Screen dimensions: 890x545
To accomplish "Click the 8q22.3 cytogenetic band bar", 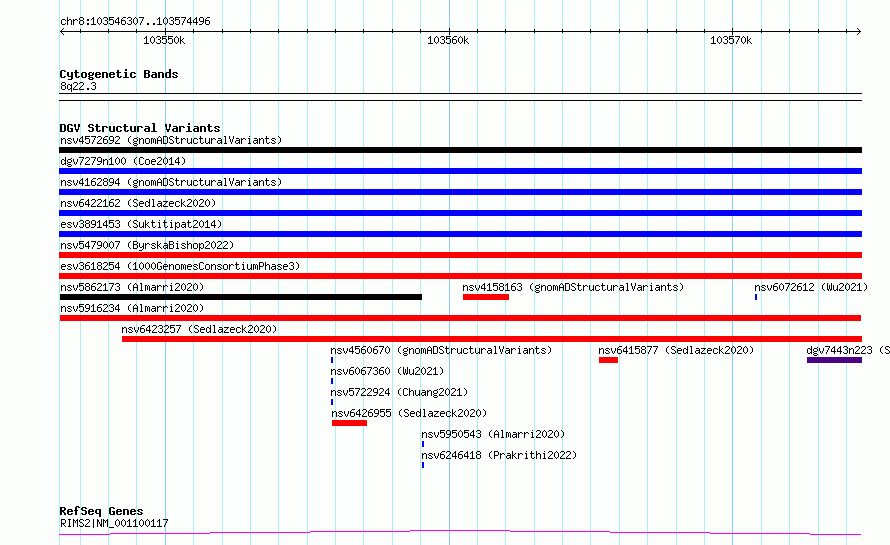I will point(460,97).
